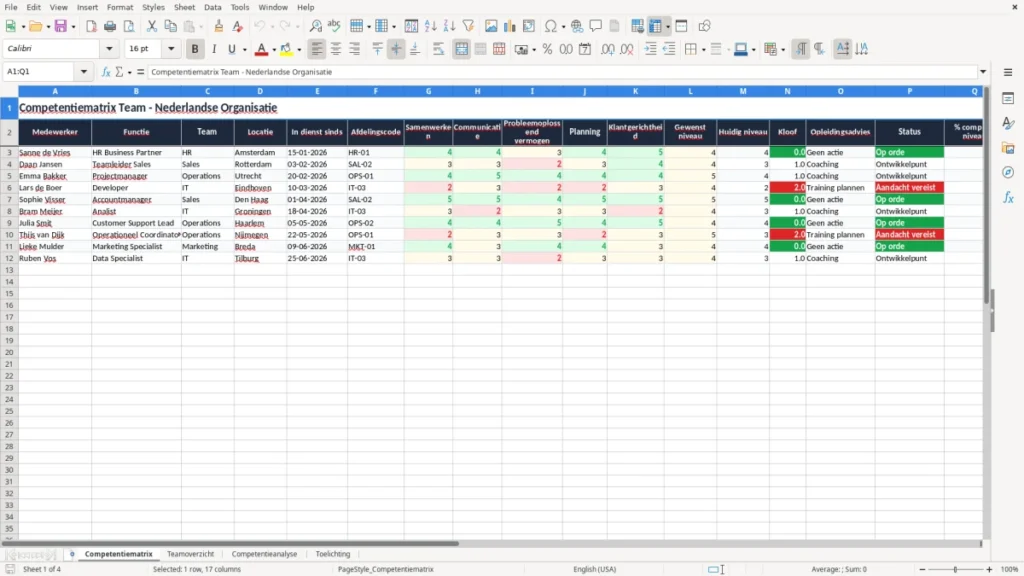Toggle Italic formatting
1024x576 pixels.
point(214,49)
